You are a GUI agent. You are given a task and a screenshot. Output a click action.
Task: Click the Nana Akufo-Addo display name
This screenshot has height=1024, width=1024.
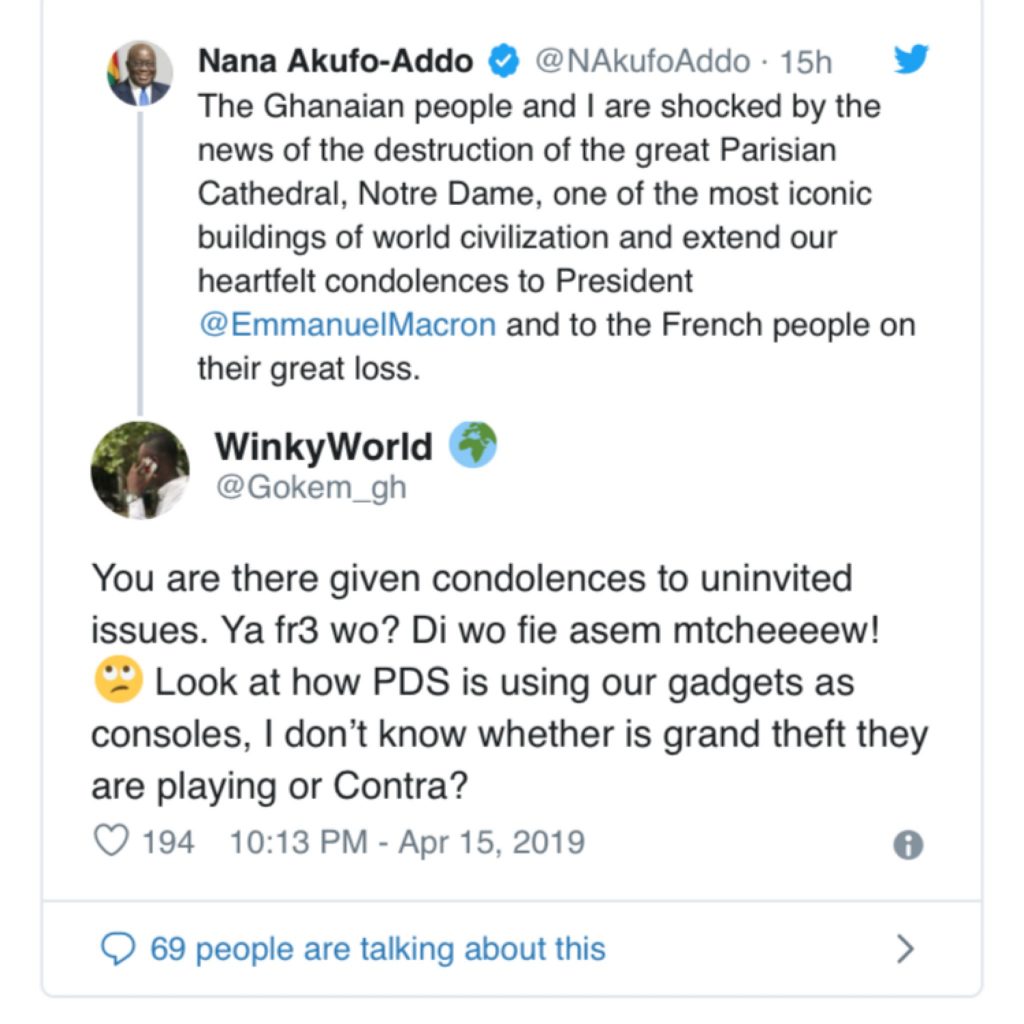pos(336,62)
